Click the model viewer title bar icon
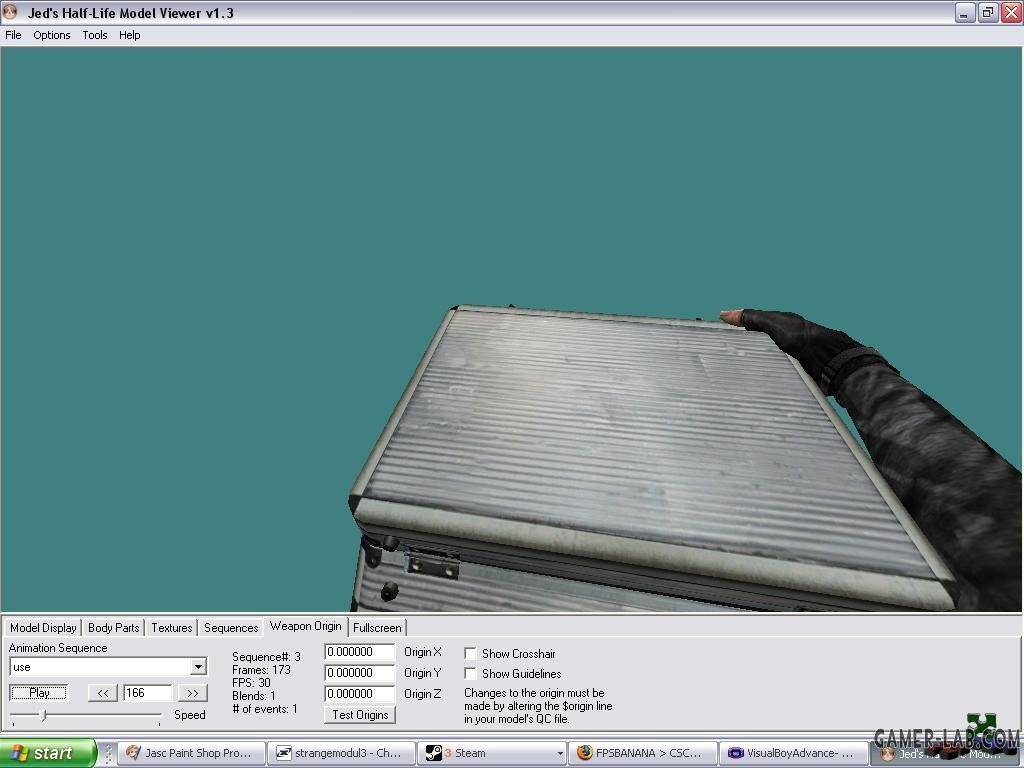The image size is (1024, 768). [10, 12]
